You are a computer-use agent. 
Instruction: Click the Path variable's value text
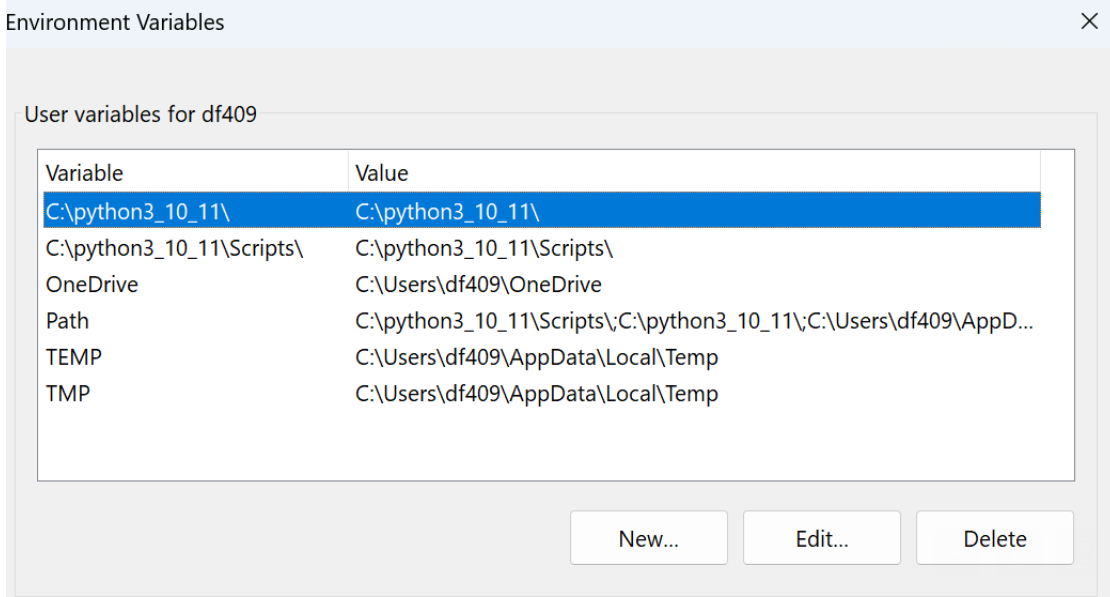coord(695,321)
